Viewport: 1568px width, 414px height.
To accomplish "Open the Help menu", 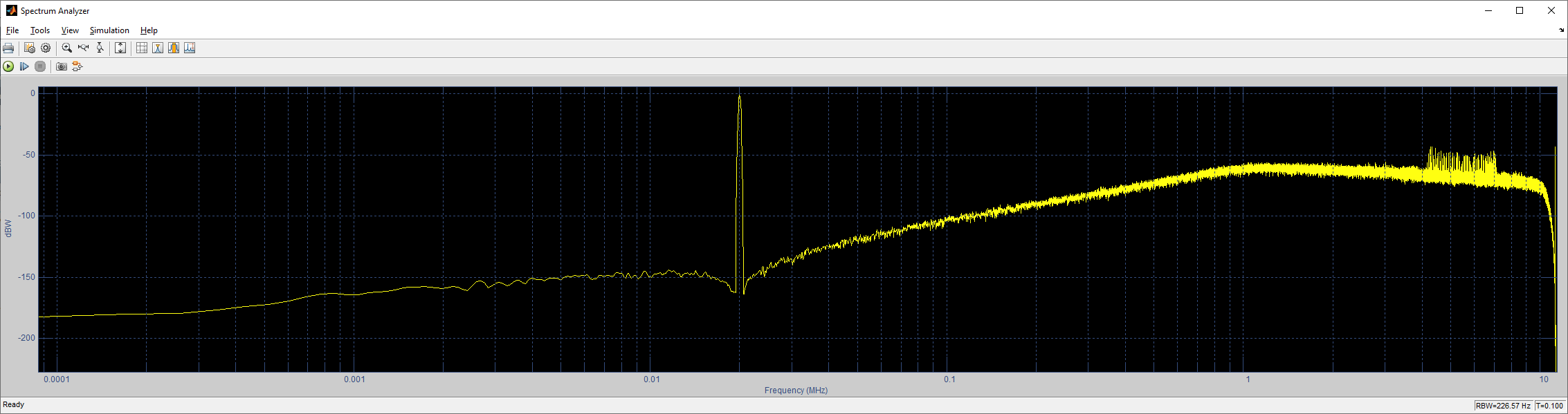I will tap(149, 30).
